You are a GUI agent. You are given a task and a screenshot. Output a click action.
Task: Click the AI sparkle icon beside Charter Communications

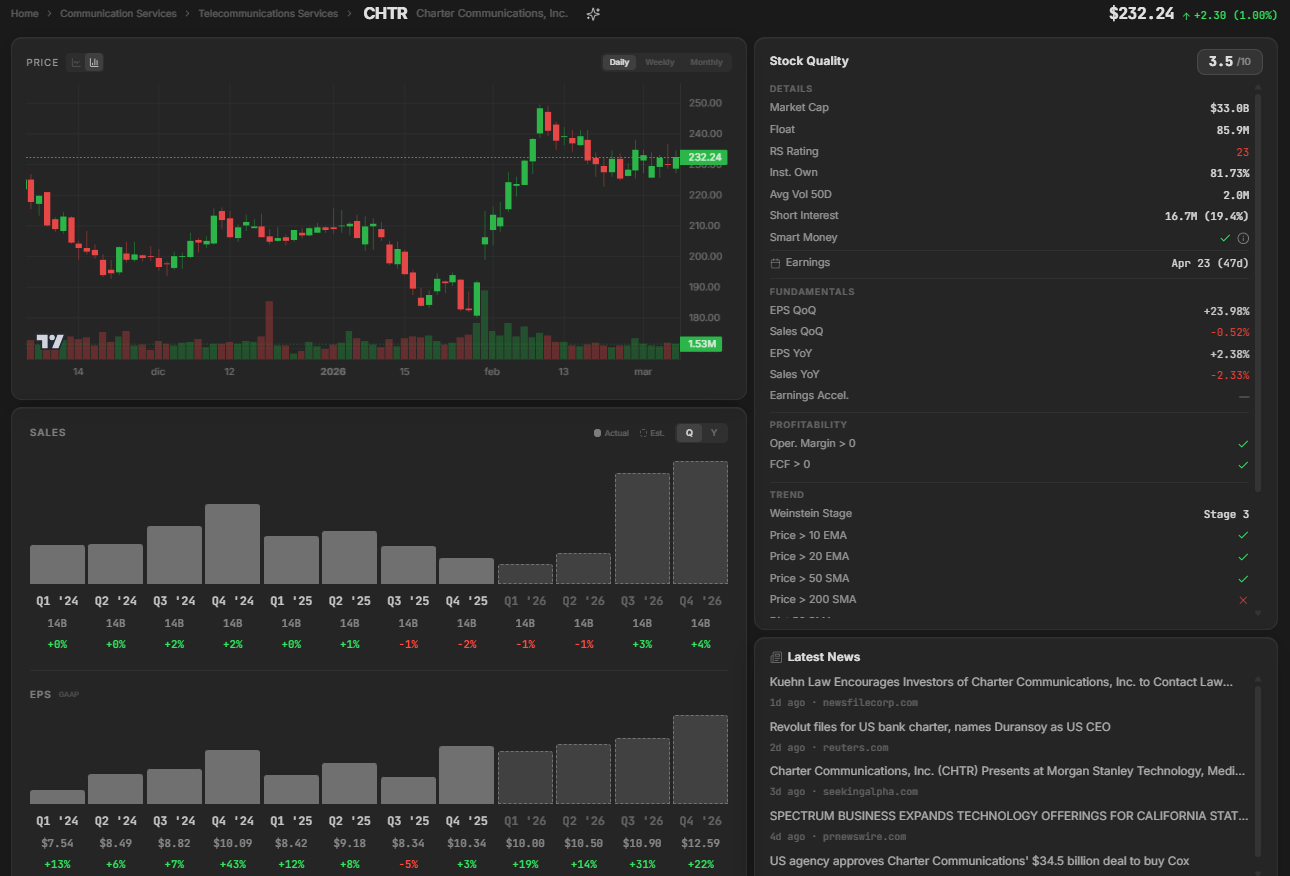point(593,14)
